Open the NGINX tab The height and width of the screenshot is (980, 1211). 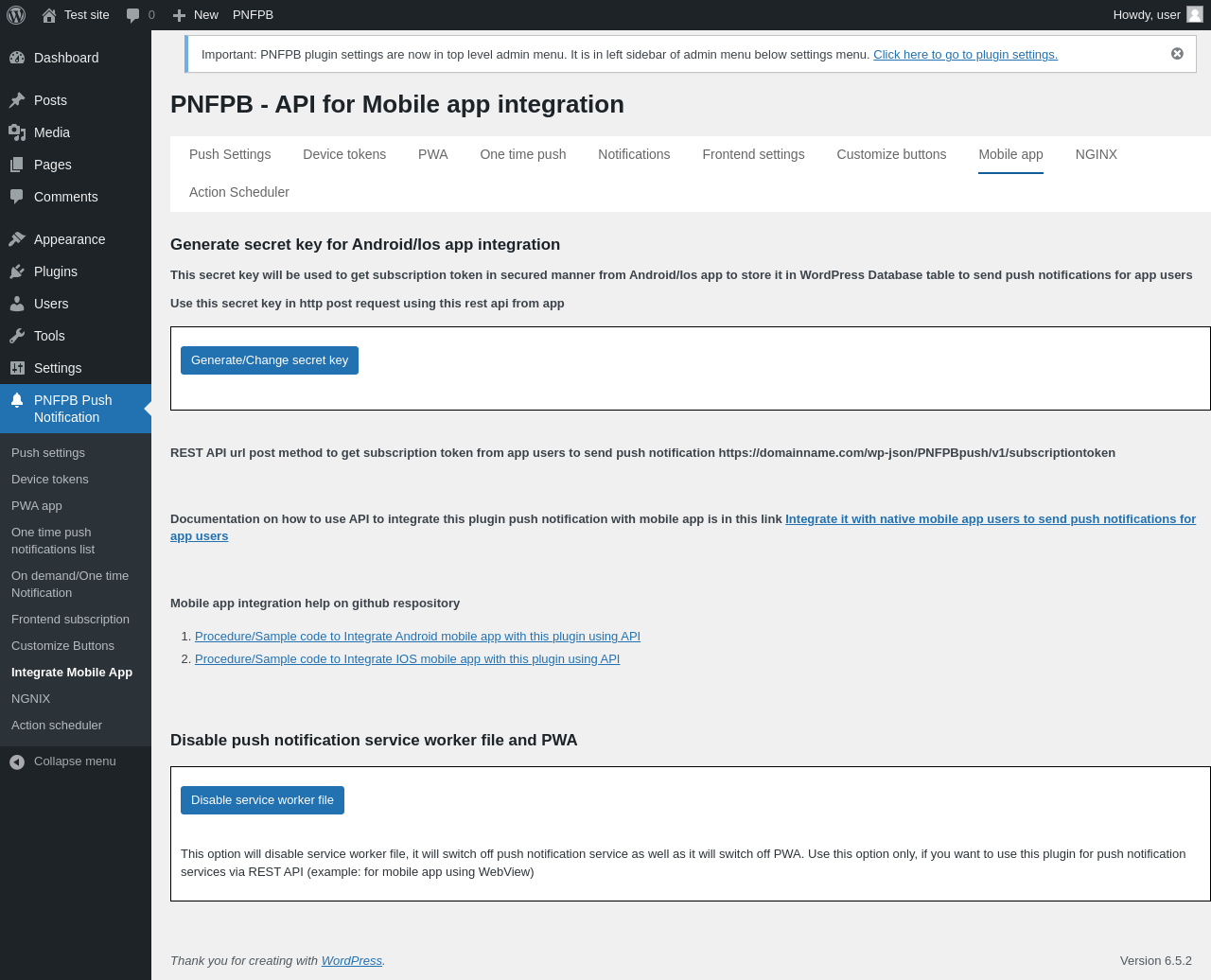1096,154
